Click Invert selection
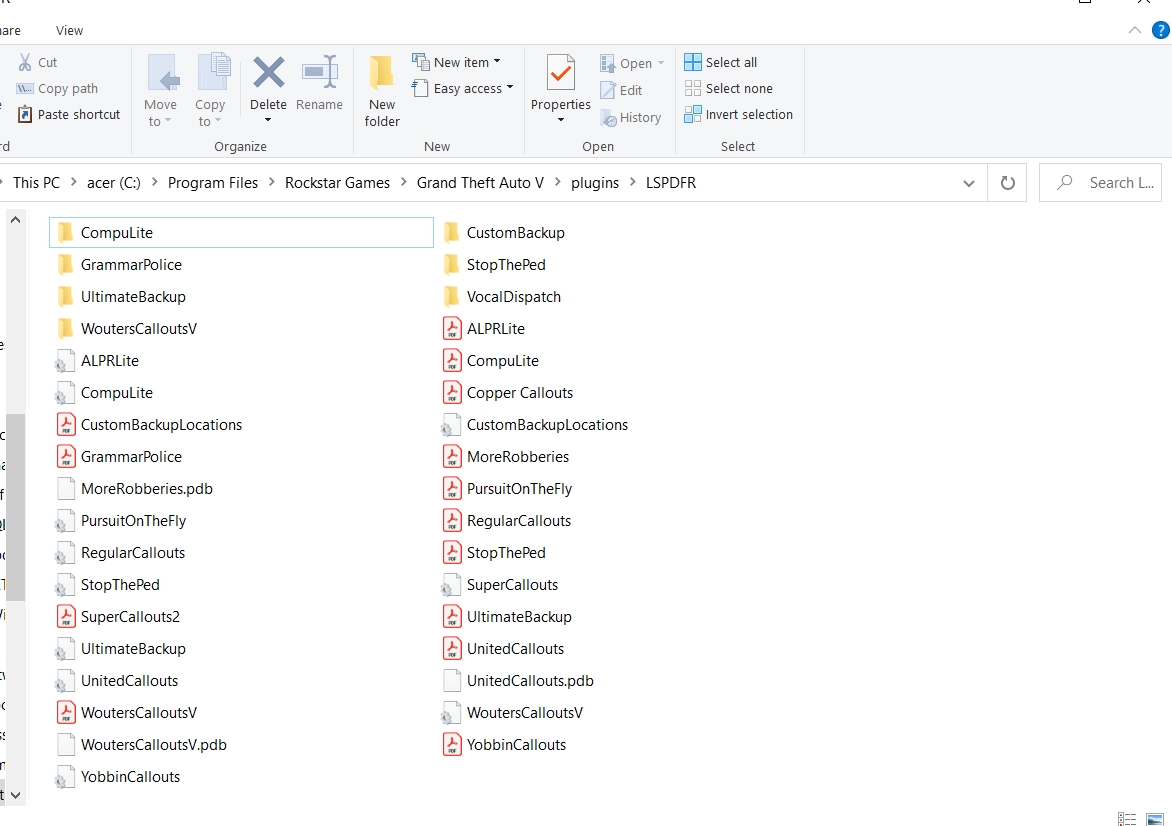The height and width of the screenshot is (826, 1172). (738, 114)
